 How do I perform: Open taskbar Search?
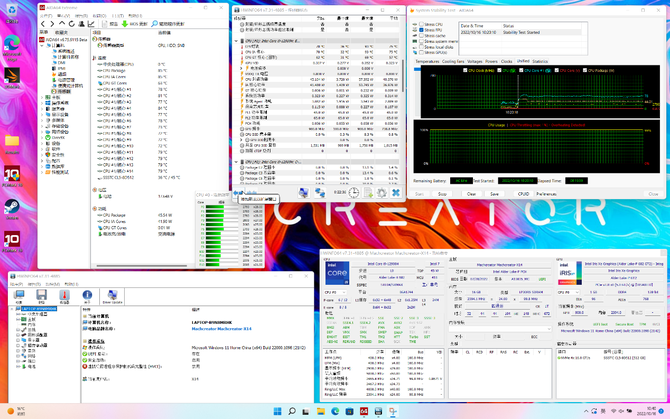click(292, 411)
